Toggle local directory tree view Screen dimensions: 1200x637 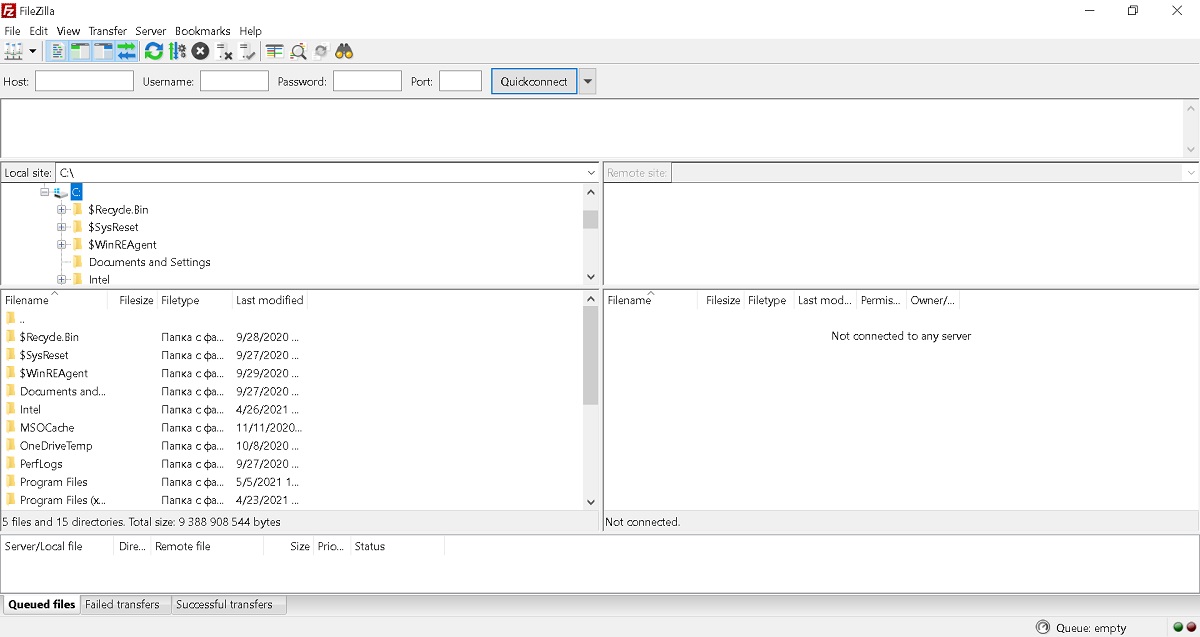[x=80, y=51]
